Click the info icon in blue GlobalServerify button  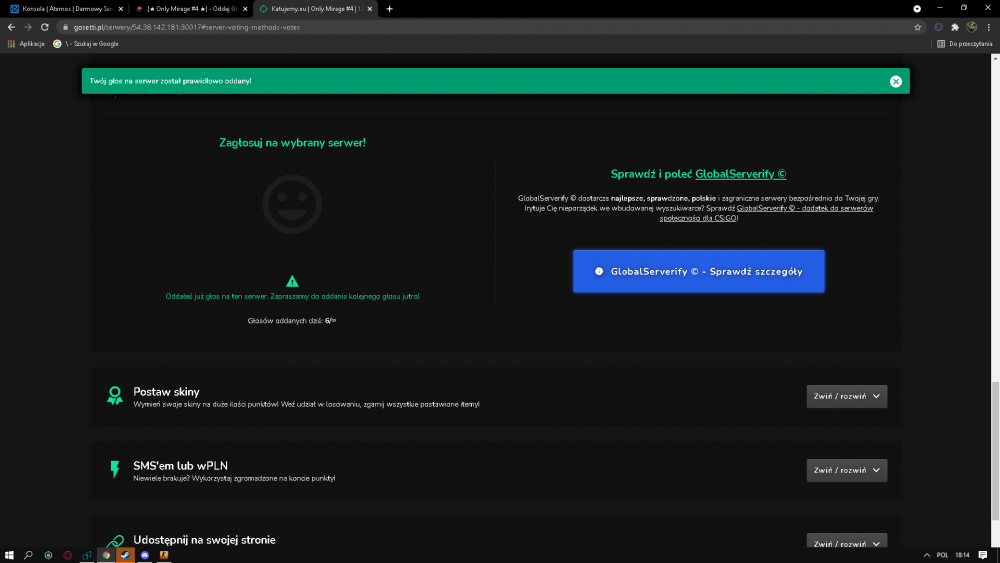(599, 271)
